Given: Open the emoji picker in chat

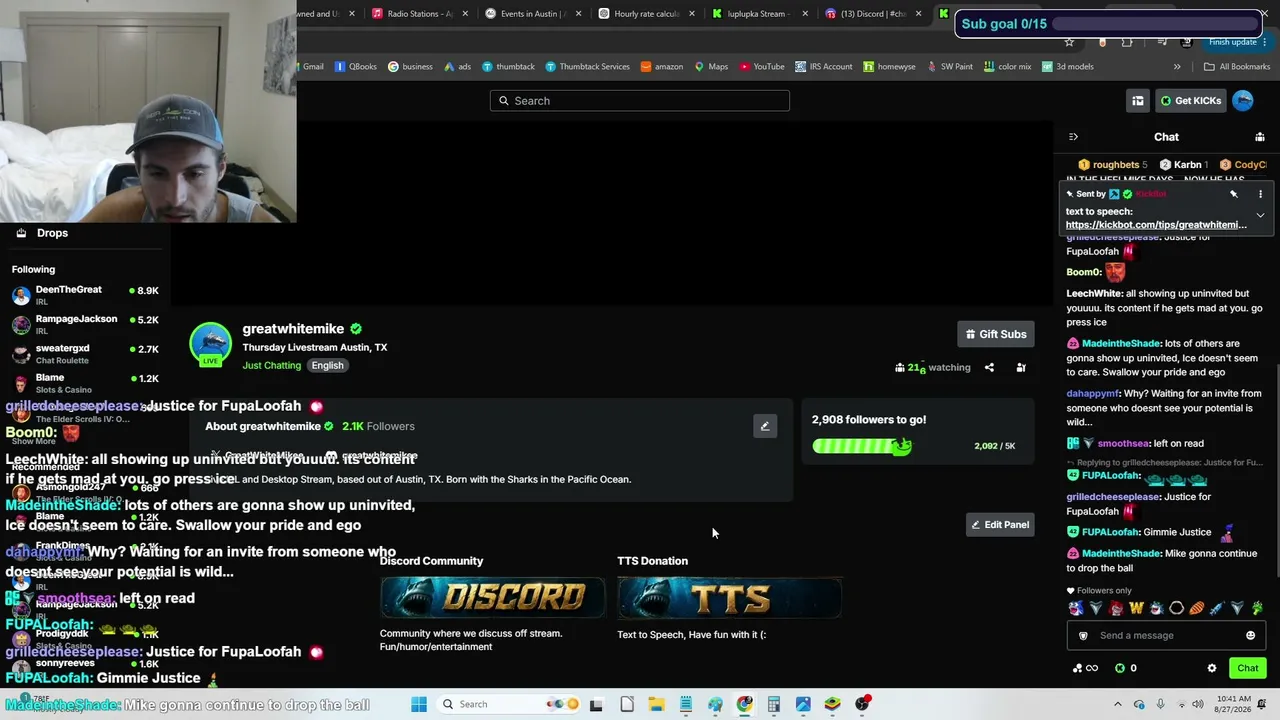Looking at the screenshot, I should point(1250,636).
